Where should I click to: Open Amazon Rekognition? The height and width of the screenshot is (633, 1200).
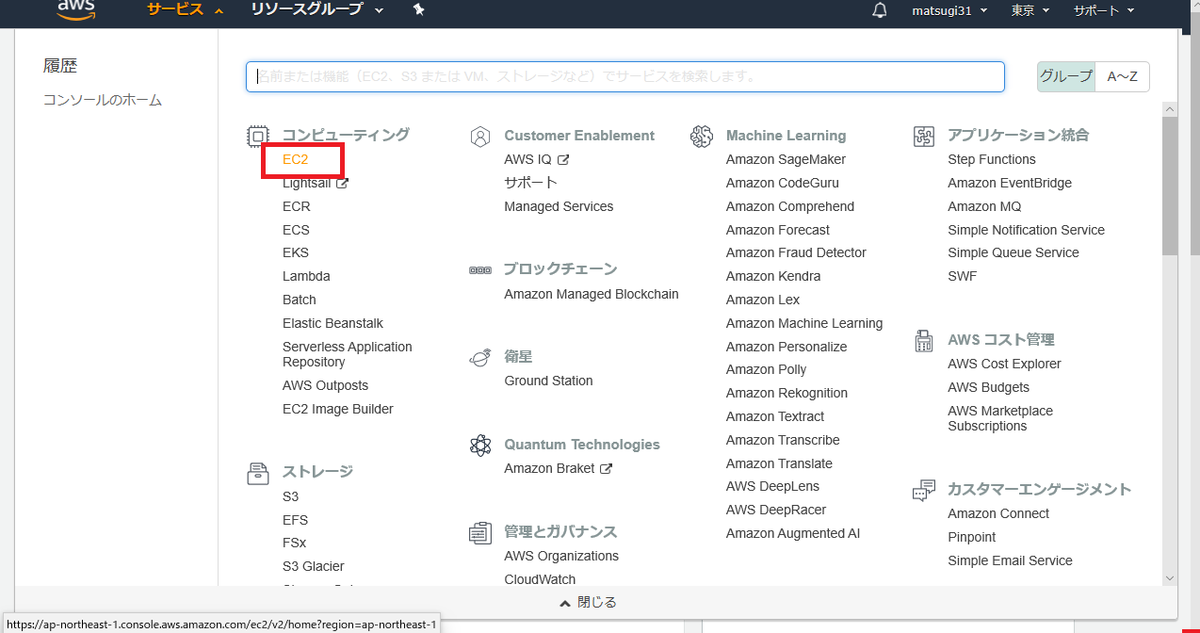pos(787,393)
